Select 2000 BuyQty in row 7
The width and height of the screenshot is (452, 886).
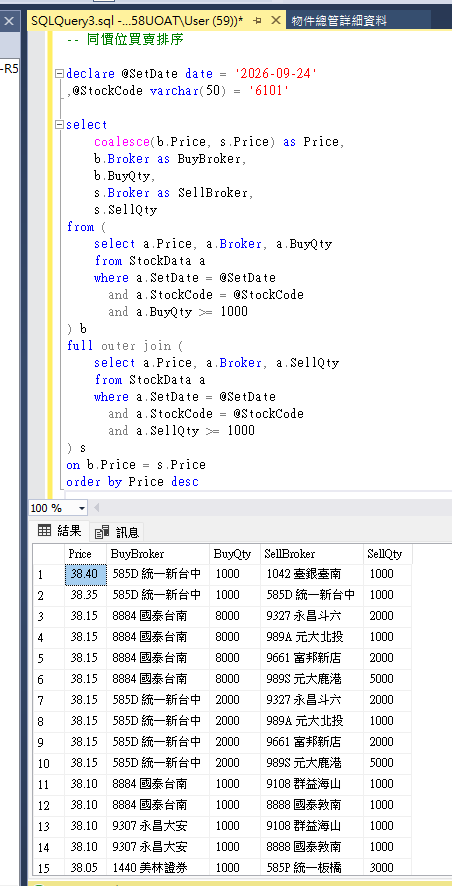234,700
